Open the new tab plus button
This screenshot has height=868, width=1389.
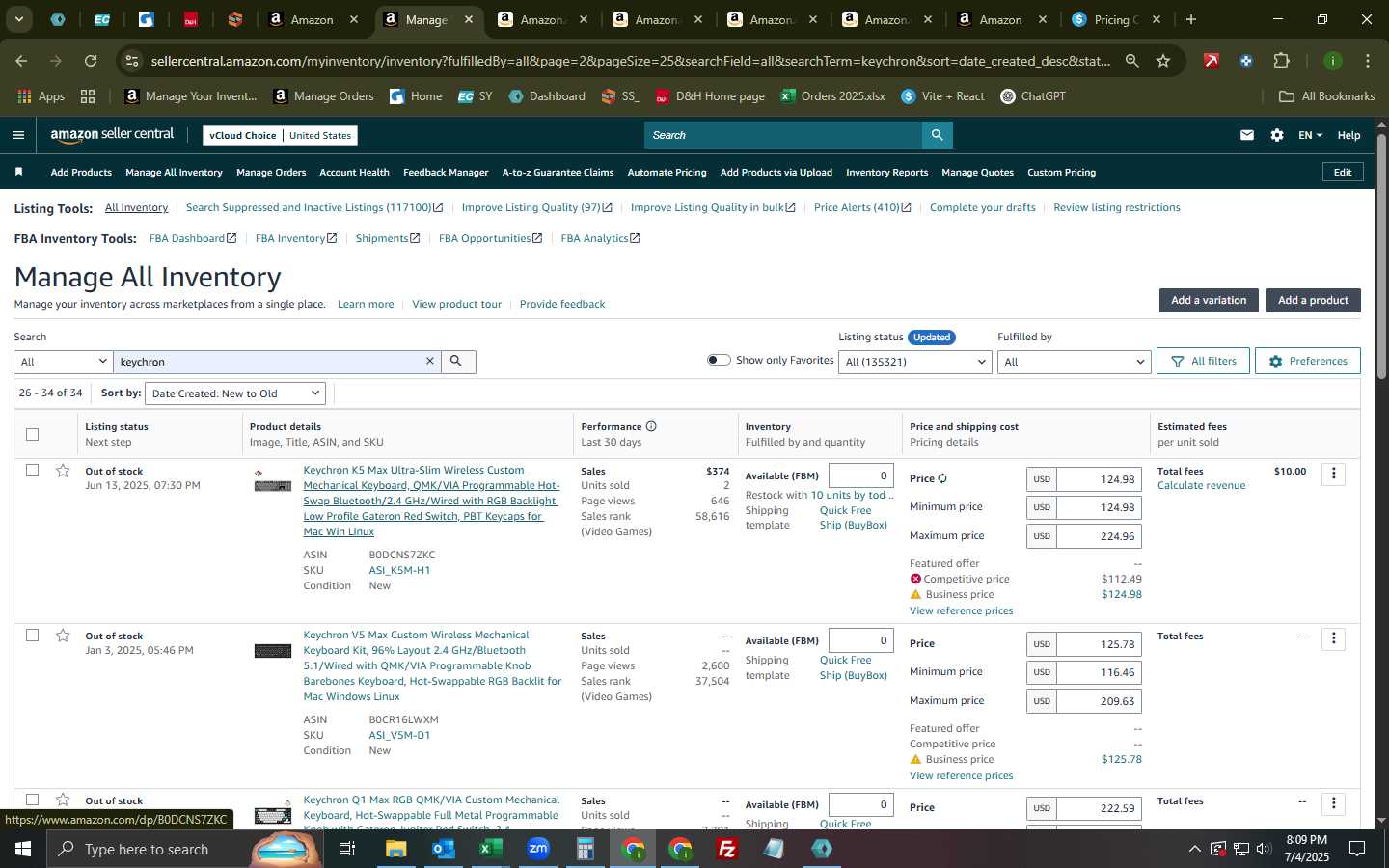[1191, 19]
